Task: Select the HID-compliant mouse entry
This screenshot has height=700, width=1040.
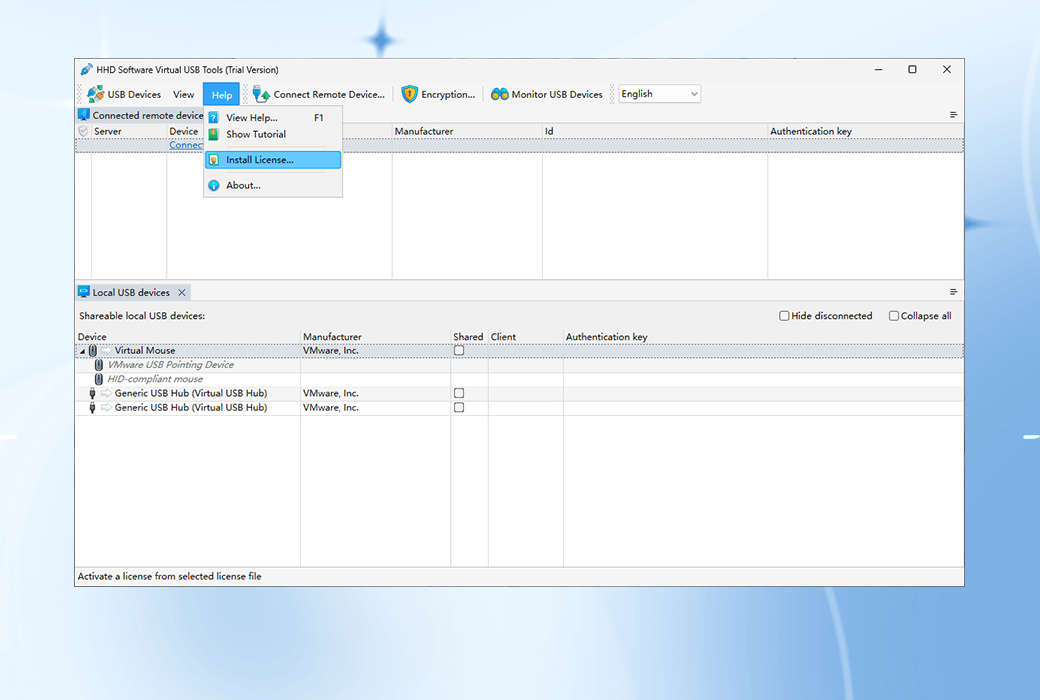Action: point(156,378)
